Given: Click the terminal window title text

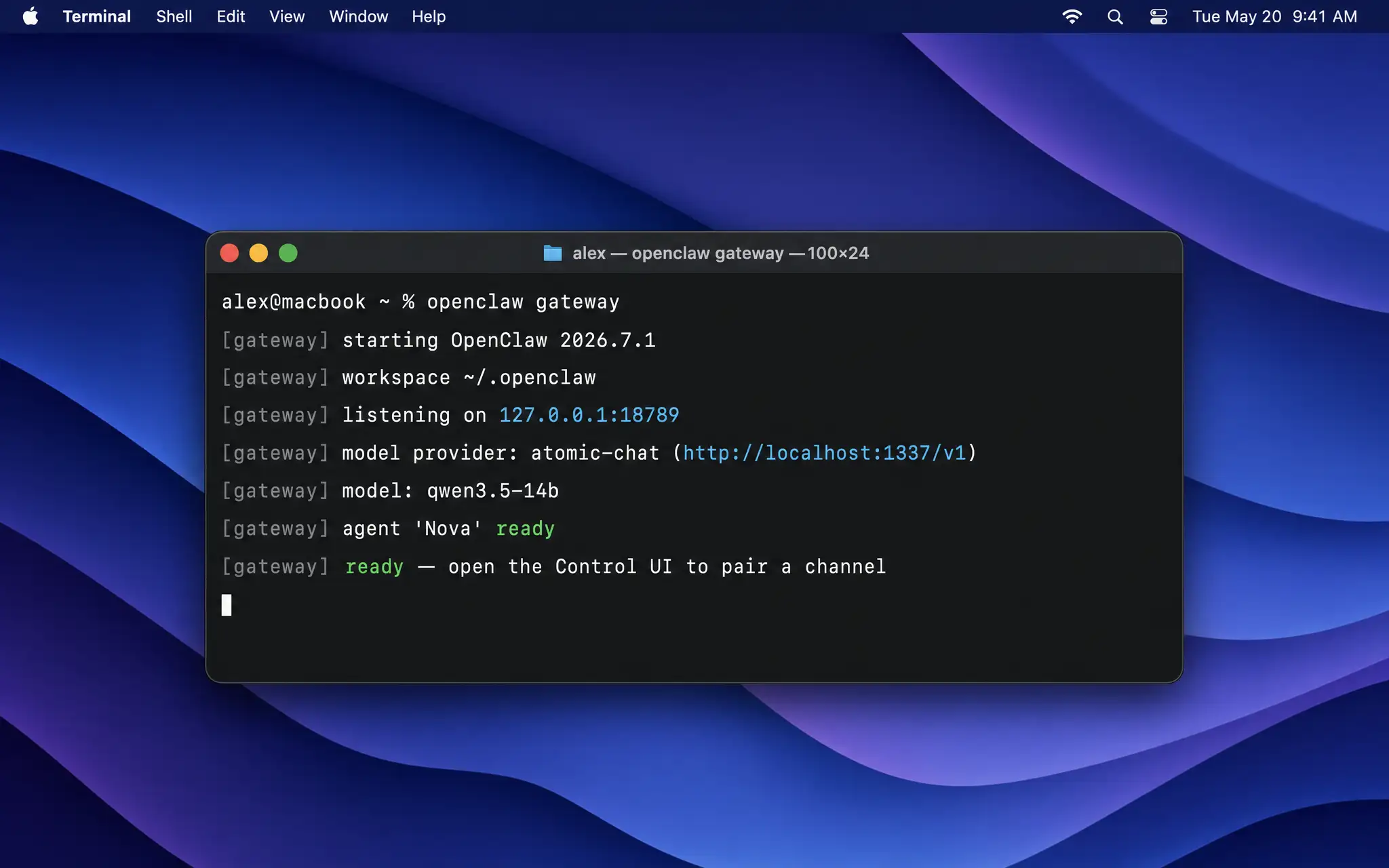Looking at the screenshot, I should (x=720, y=253).
